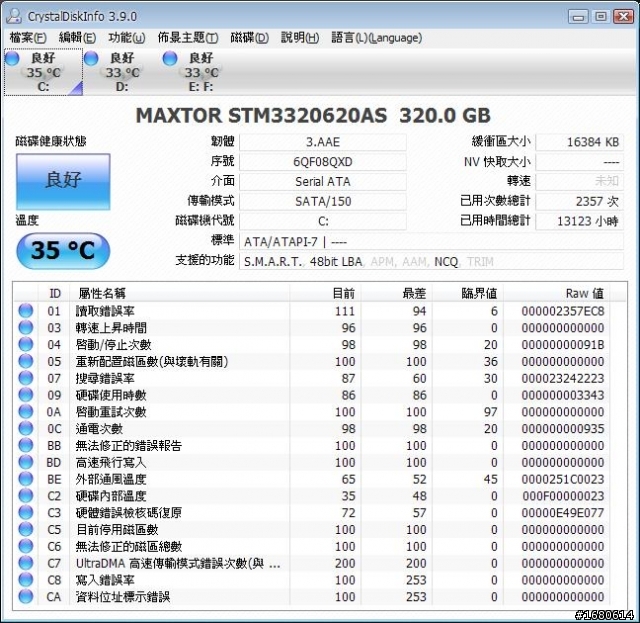The image size is (640, 623).
Task: Click the 目前 column header
Action: click(x=326, y=293)
